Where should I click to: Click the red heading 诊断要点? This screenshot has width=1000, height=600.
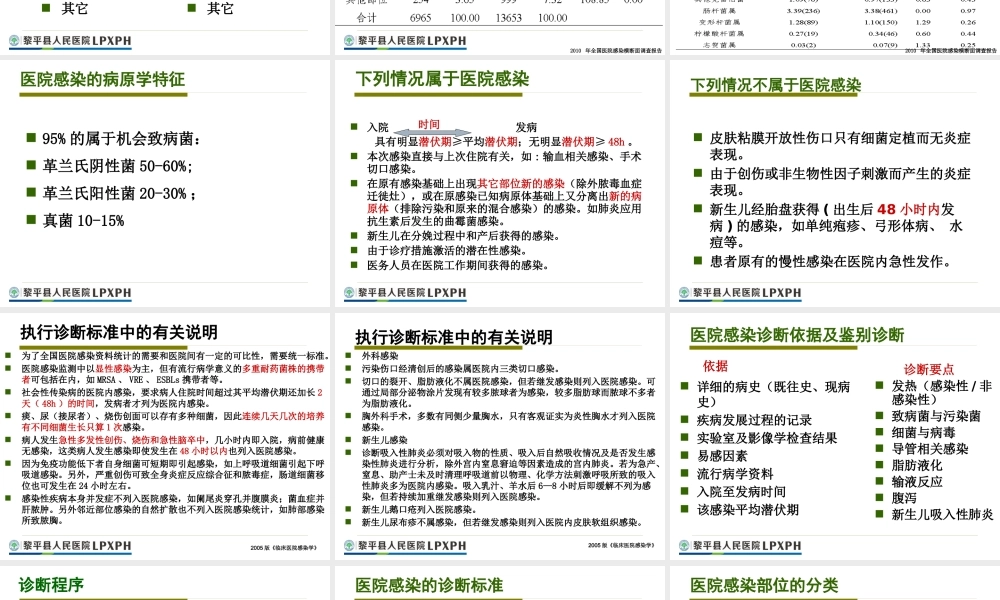click(x=929, y=369)
